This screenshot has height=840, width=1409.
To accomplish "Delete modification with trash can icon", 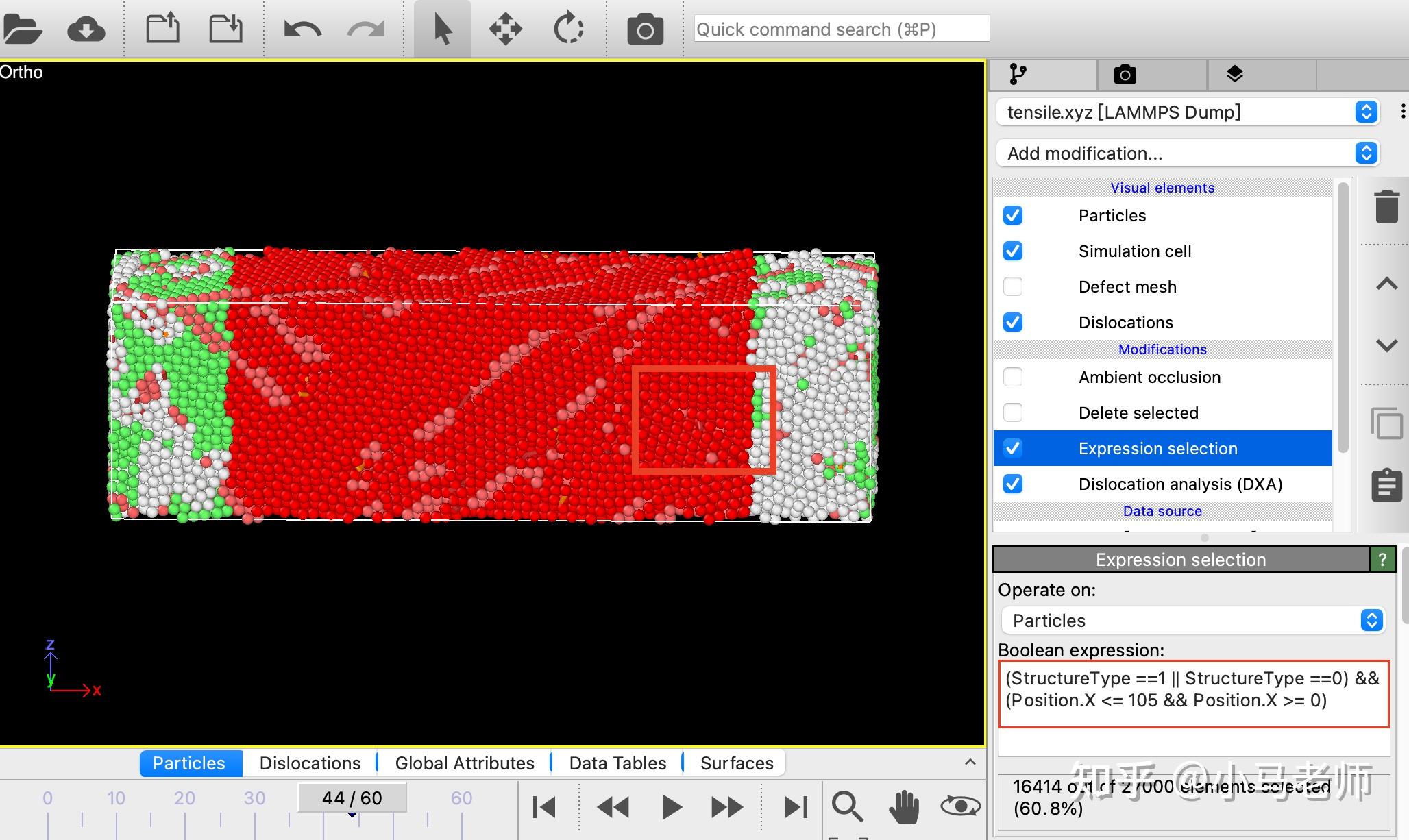I will (1386, 206).
